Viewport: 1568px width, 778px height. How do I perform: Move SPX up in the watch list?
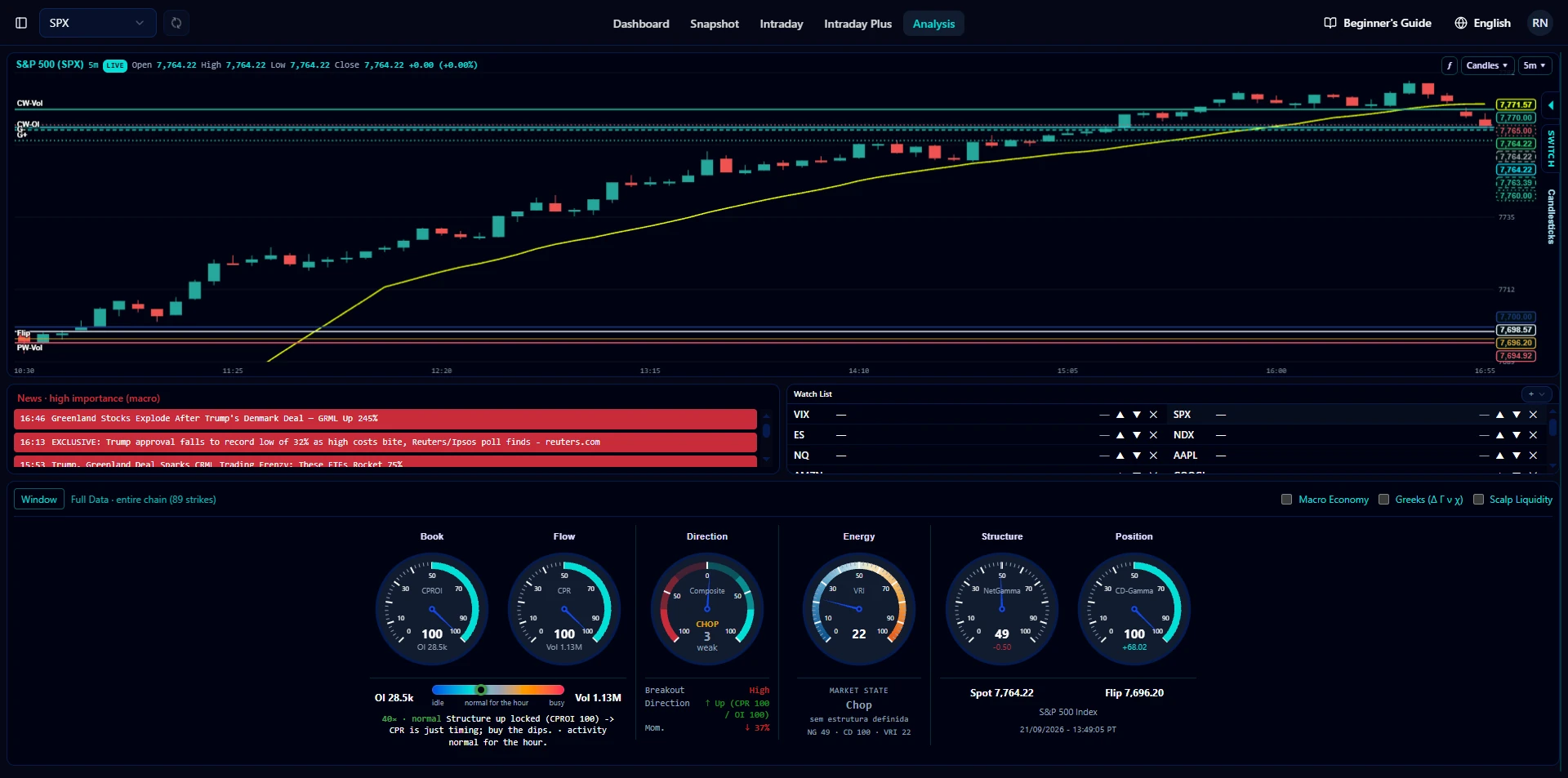(x=1500, y=415)
